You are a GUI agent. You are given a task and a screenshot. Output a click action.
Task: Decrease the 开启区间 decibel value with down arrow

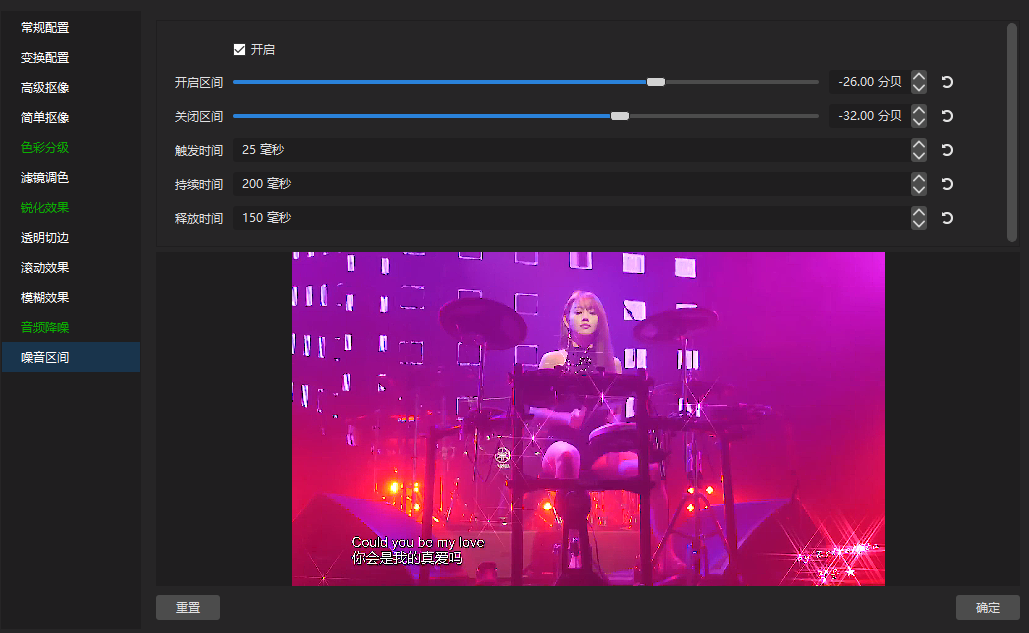point(919,88)
